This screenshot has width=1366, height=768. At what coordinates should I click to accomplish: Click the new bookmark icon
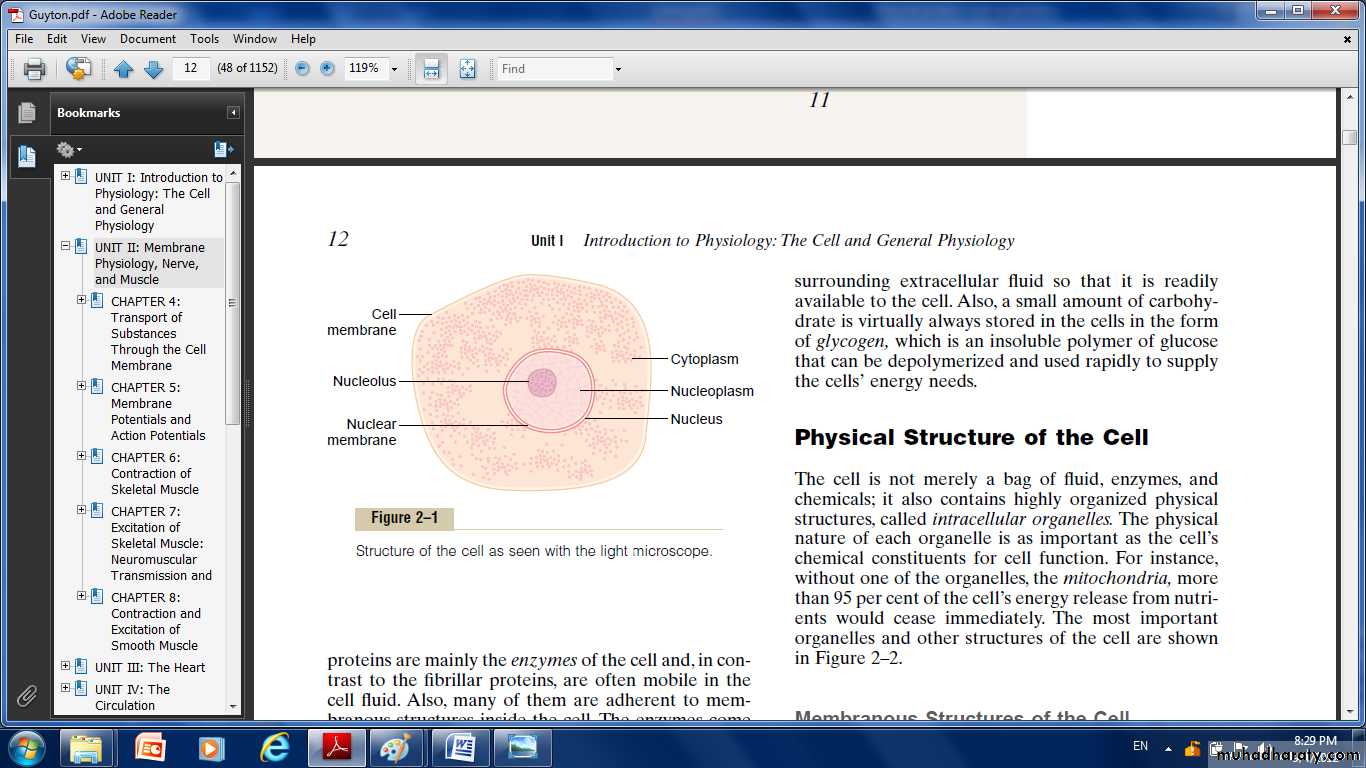pos(223,150)
